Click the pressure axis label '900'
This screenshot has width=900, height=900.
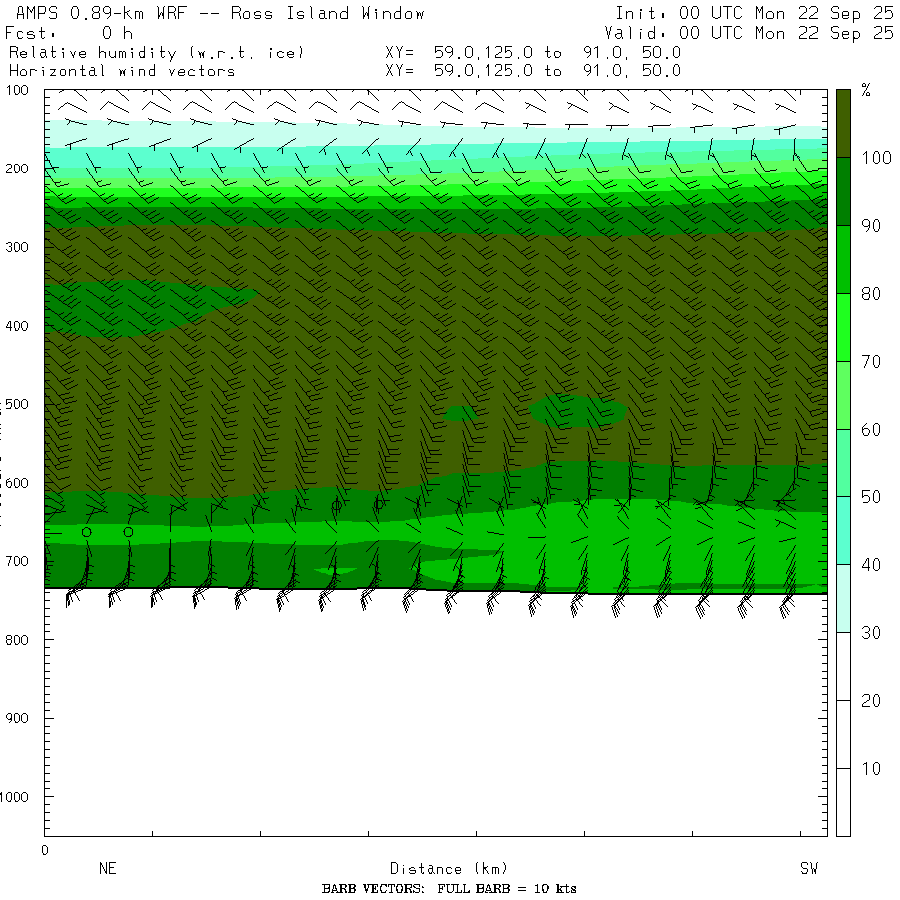coord(17,719)
